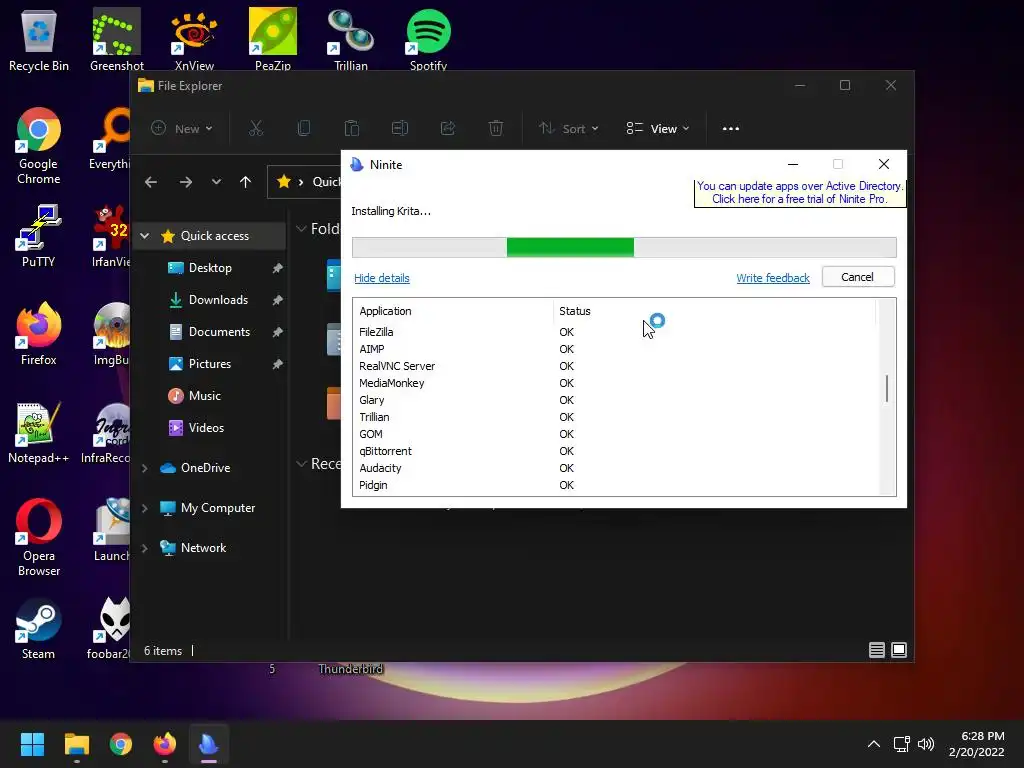Open the Firefox desktop shortcut
1024x768 pixels.
(x=39, y=334)
